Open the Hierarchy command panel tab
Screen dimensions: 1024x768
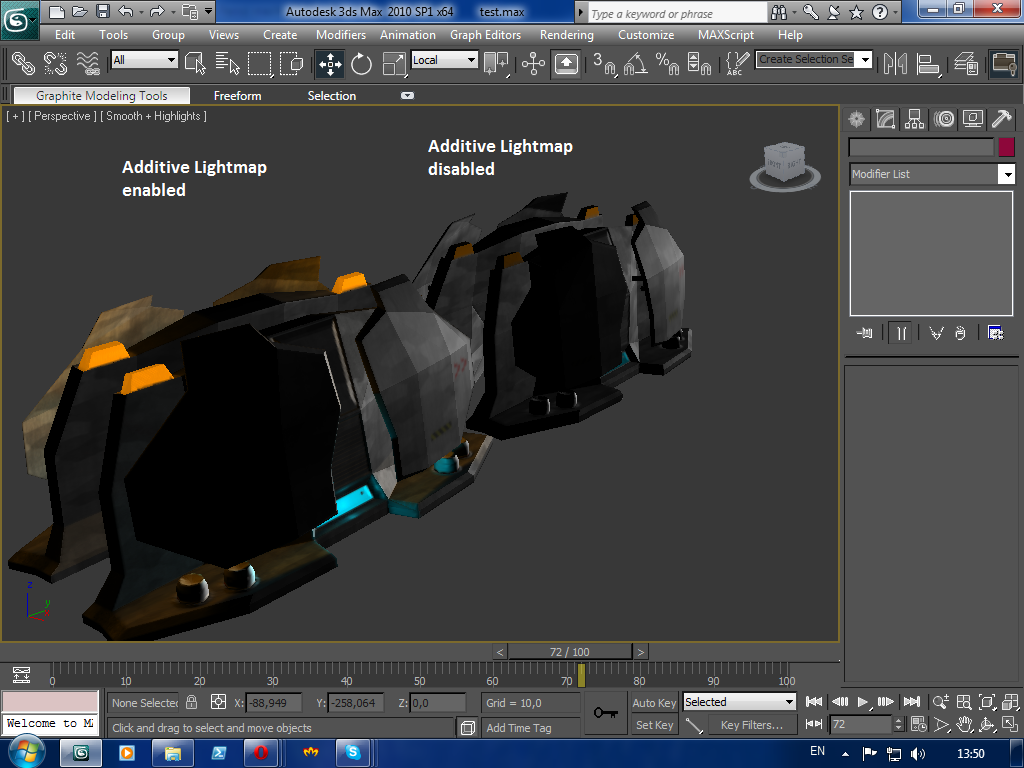point(914,119)
